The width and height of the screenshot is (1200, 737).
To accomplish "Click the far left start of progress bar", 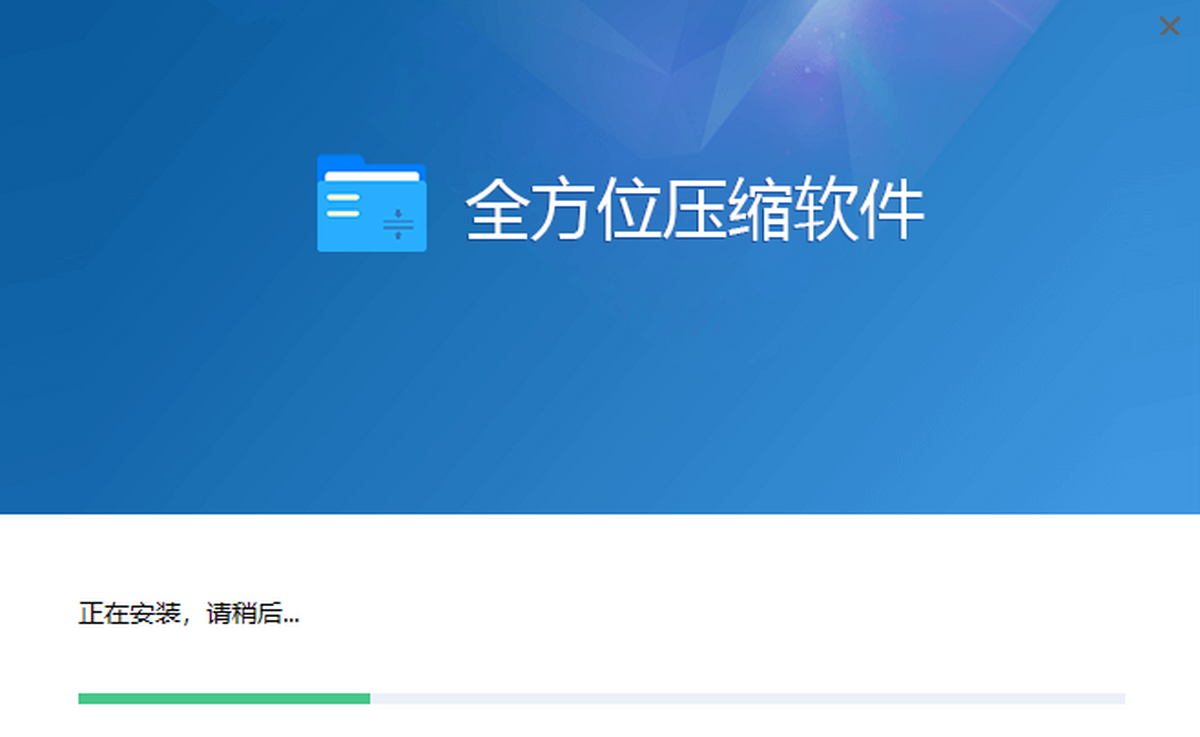I will pyautogui.click(x=81, y=698).
